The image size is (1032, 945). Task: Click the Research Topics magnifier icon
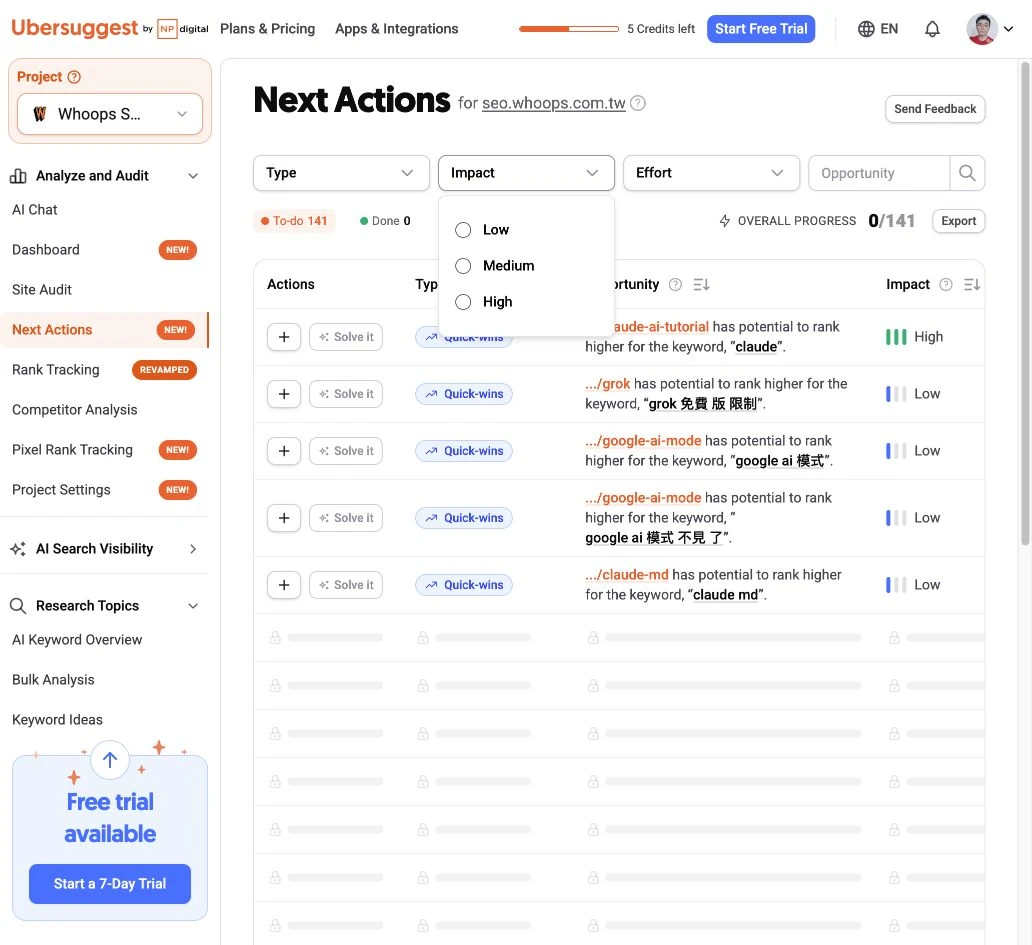pyautogui.click(x=18, y=606)
